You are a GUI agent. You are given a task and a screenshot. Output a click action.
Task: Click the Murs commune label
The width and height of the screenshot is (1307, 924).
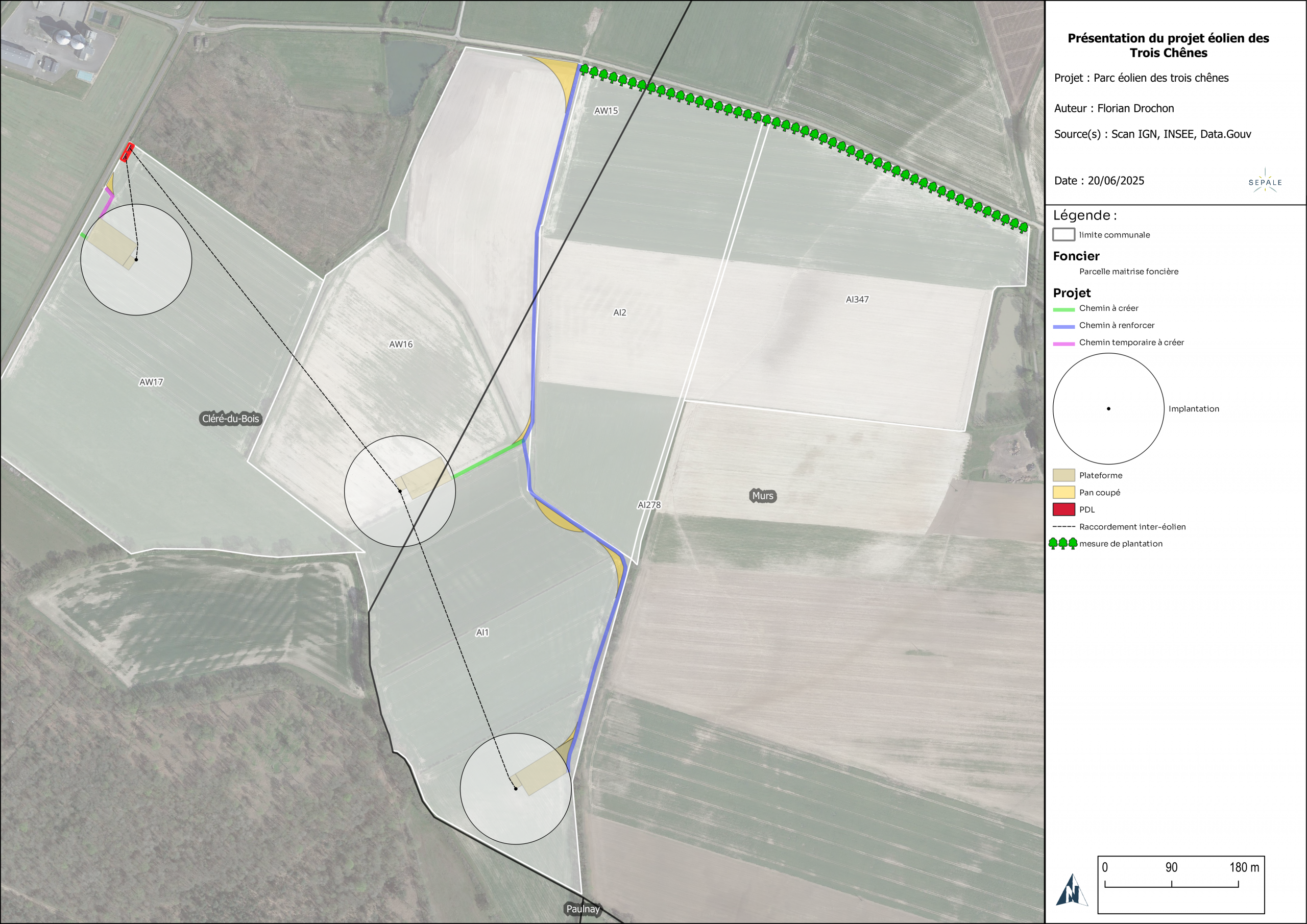tap(762, 496)
